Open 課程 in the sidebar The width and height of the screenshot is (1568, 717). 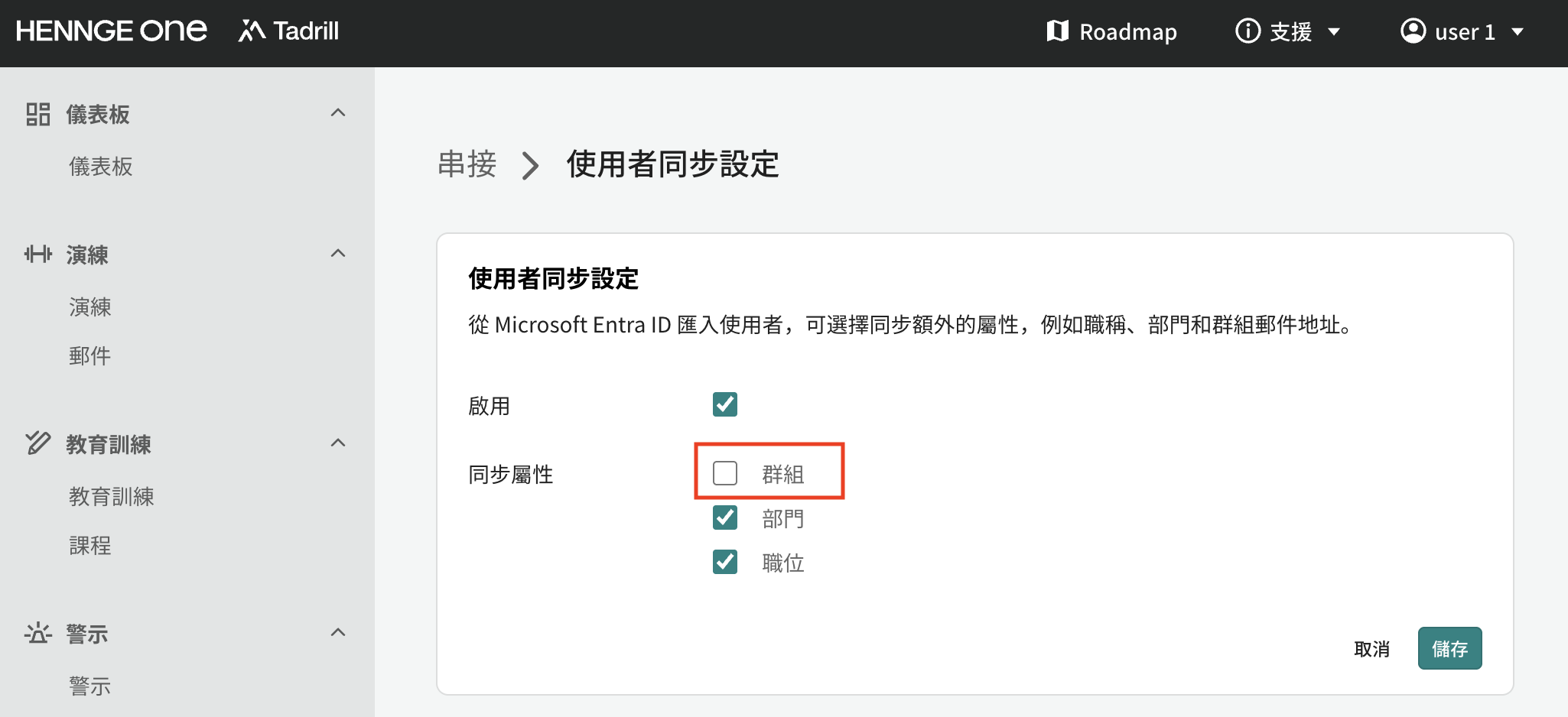click(x=90, y=546)
